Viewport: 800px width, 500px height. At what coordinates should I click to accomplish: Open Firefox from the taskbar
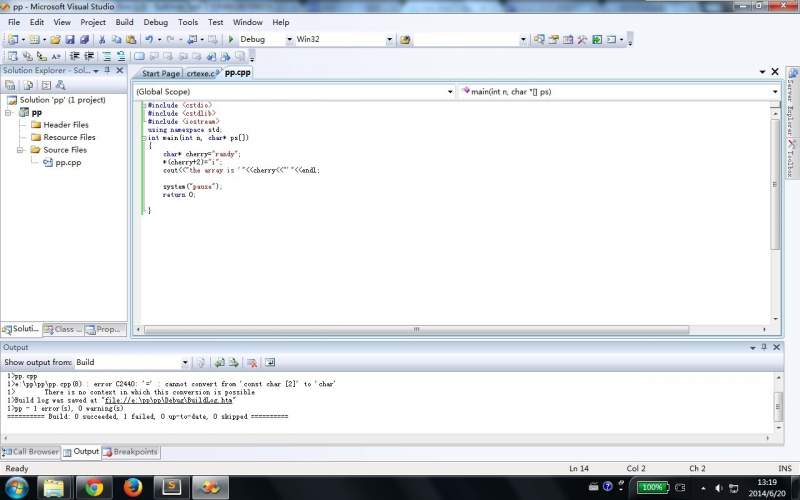click(x=133, y=487)
